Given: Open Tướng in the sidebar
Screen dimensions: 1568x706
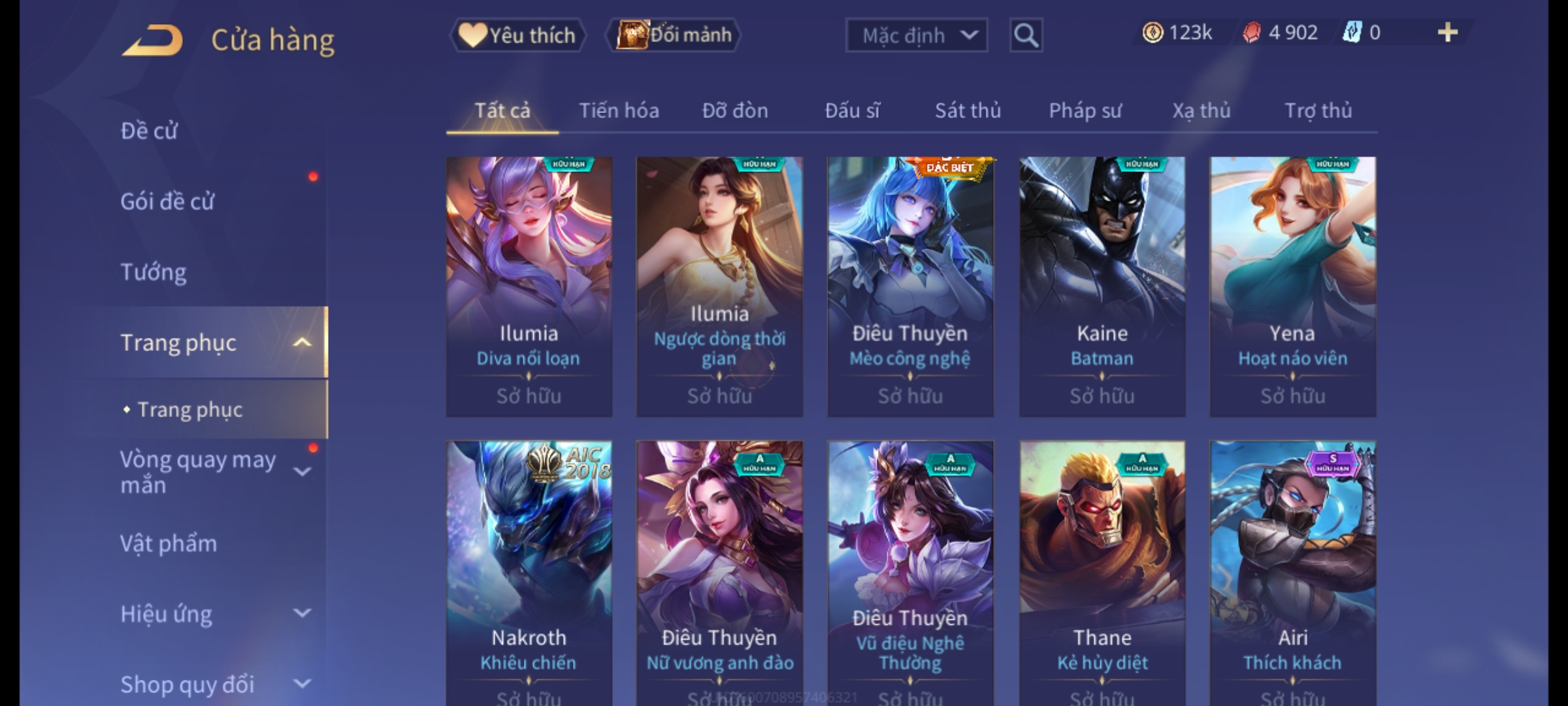Looking at the screenshot, I should (154, 271).
